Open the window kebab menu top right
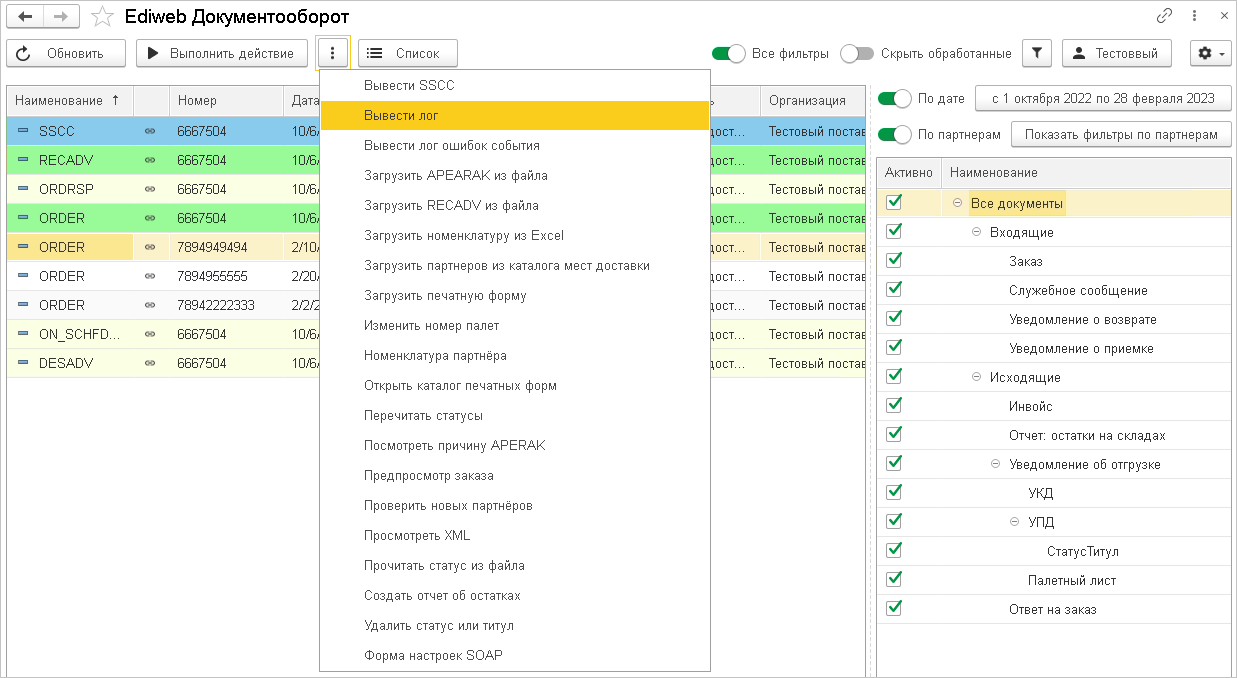The image size is (1237, 678). click(1194, 16)
